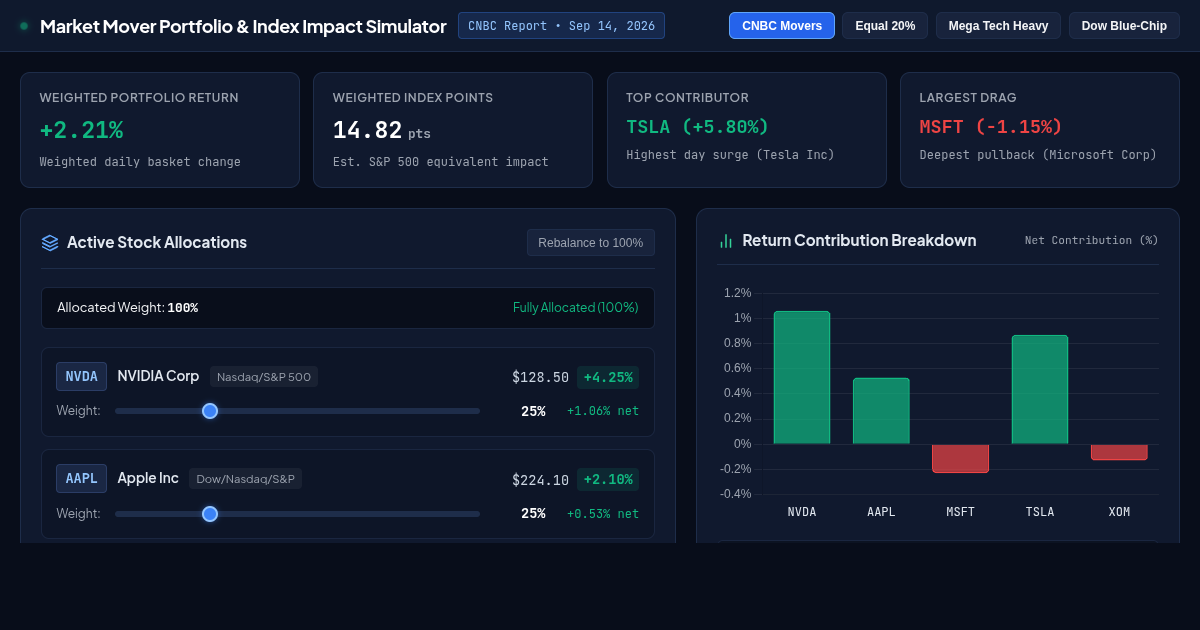
Task: Click the MSFT (-1.15%) largest drag value
Action: pos(991,127)
